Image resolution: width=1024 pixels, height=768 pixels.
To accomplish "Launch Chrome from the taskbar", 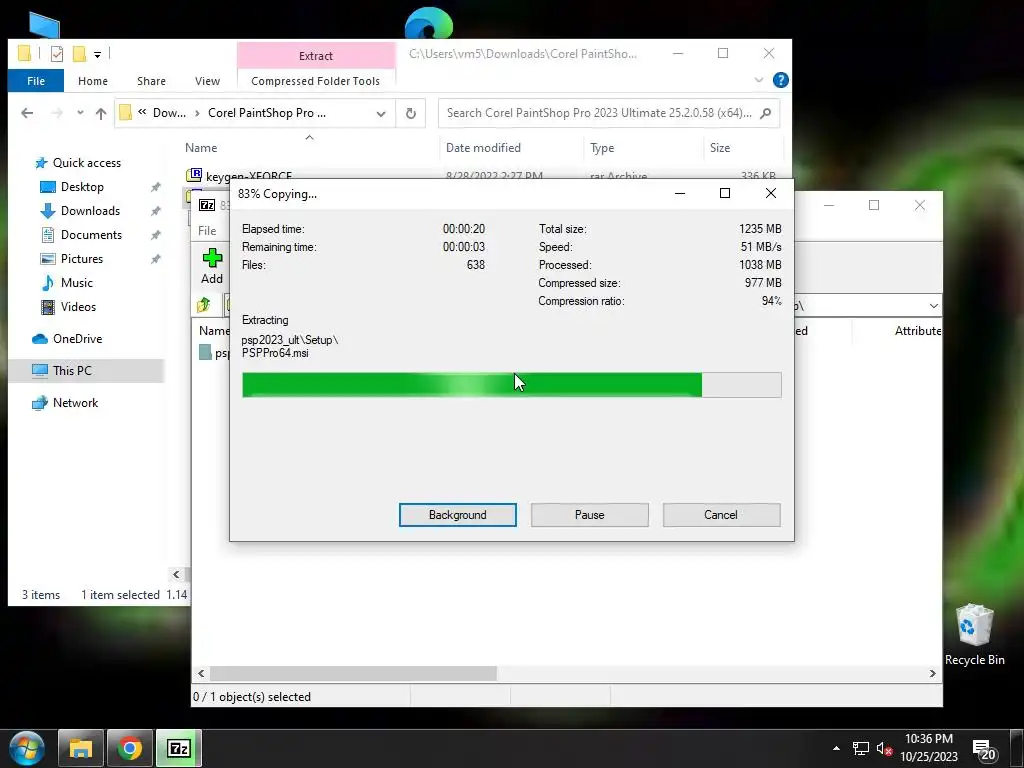I will [129, 748].
